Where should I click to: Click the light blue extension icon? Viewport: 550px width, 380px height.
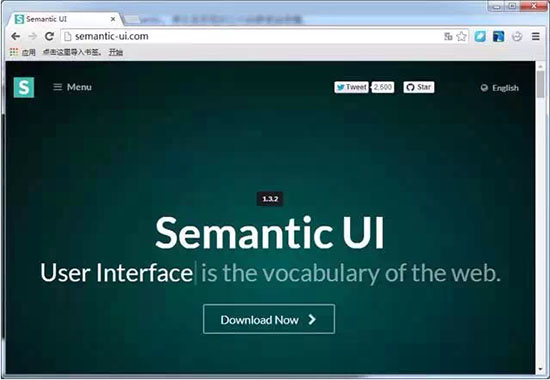[480, 36]
